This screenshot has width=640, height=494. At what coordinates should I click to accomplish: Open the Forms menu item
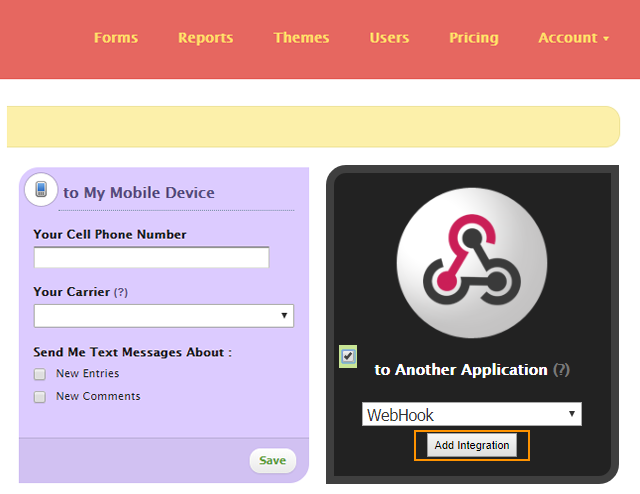[x=116, y=38]
